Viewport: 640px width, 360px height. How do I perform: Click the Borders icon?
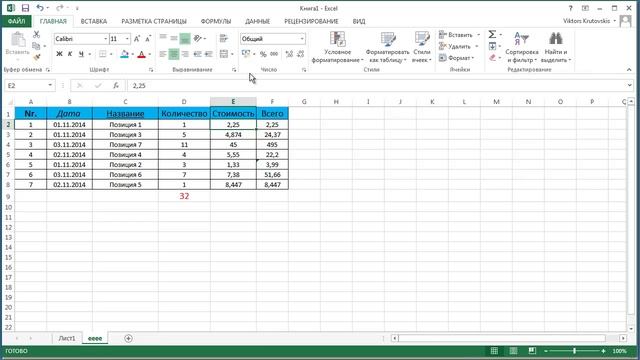(103, 54)
